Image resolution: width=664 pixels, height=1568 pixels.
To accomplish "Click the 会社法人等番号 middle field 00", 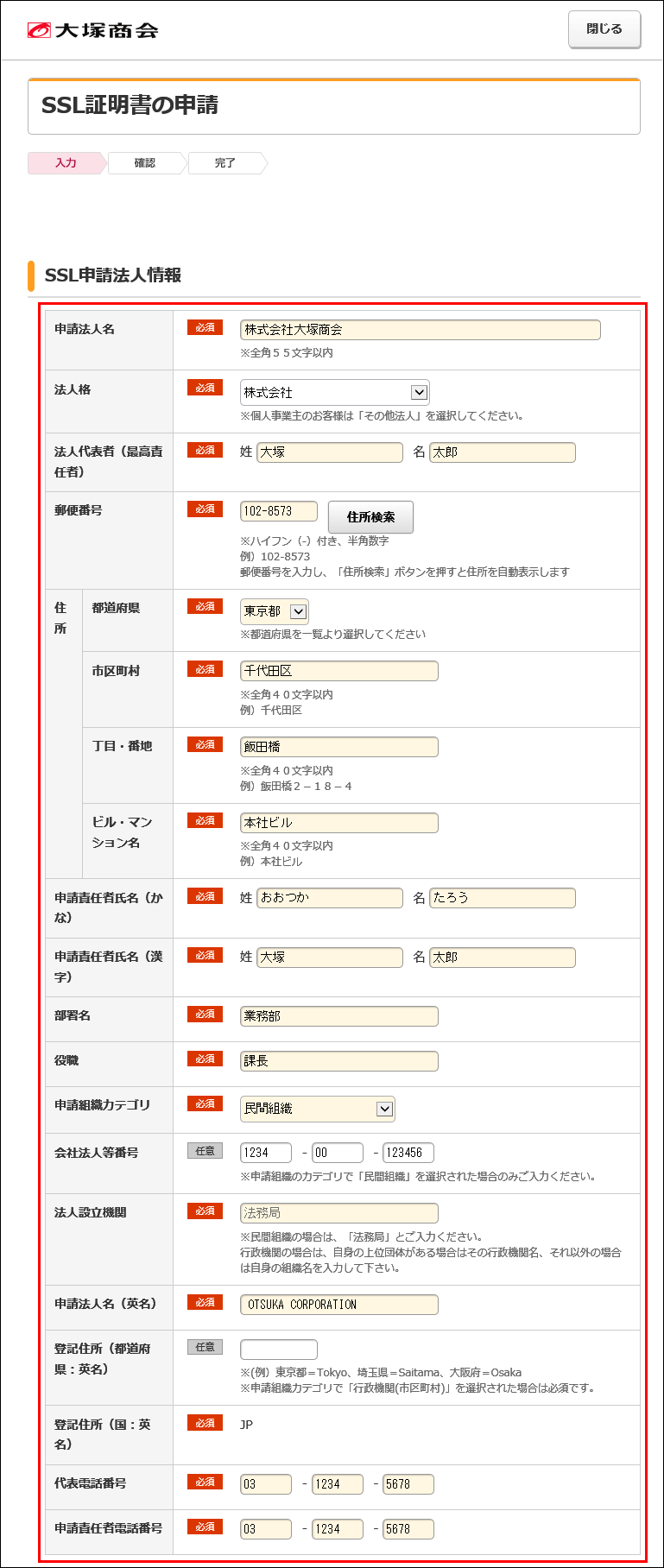I will tap(338, 1153).
